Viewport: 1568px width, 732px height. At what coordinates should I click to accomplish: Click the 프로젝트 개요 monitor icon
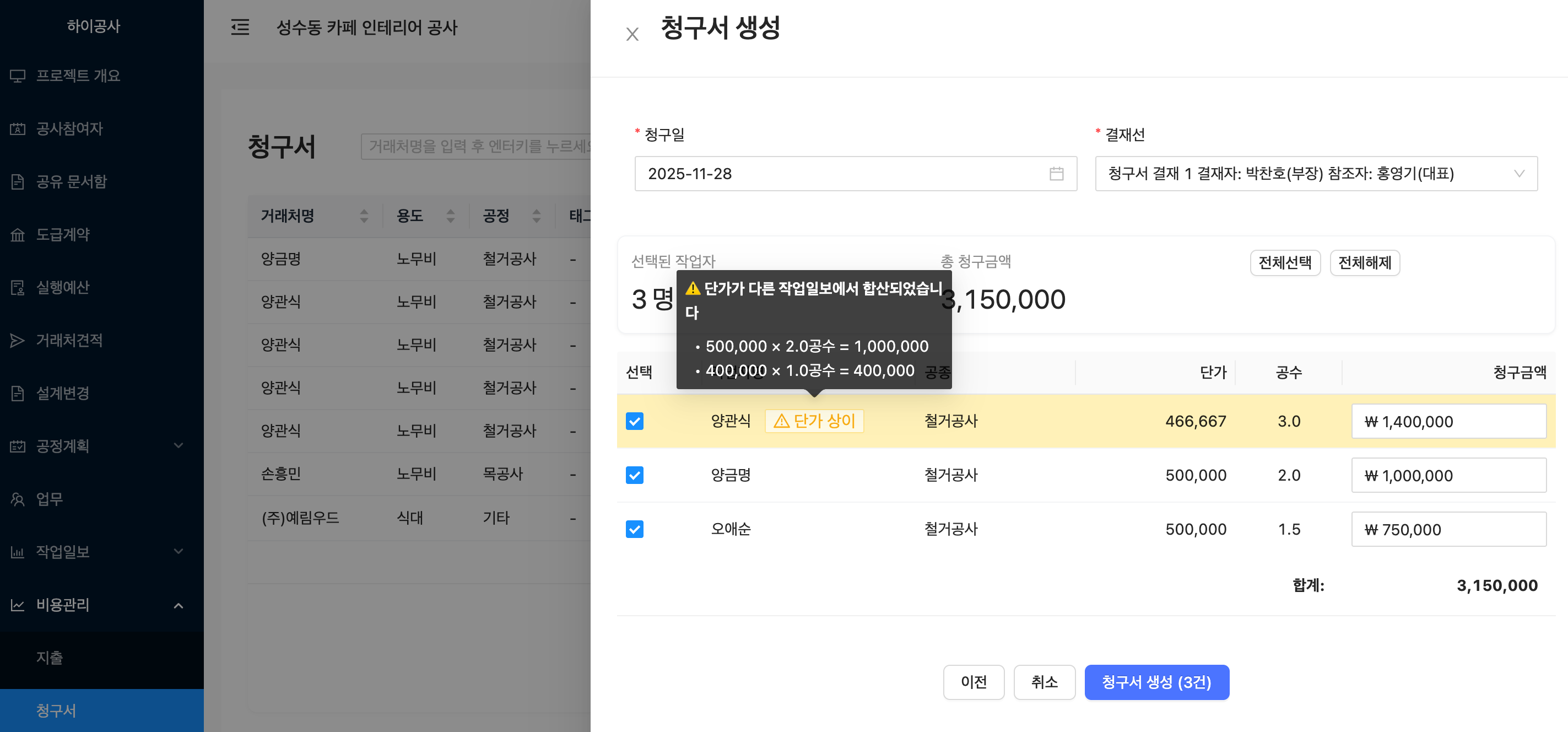18,76
